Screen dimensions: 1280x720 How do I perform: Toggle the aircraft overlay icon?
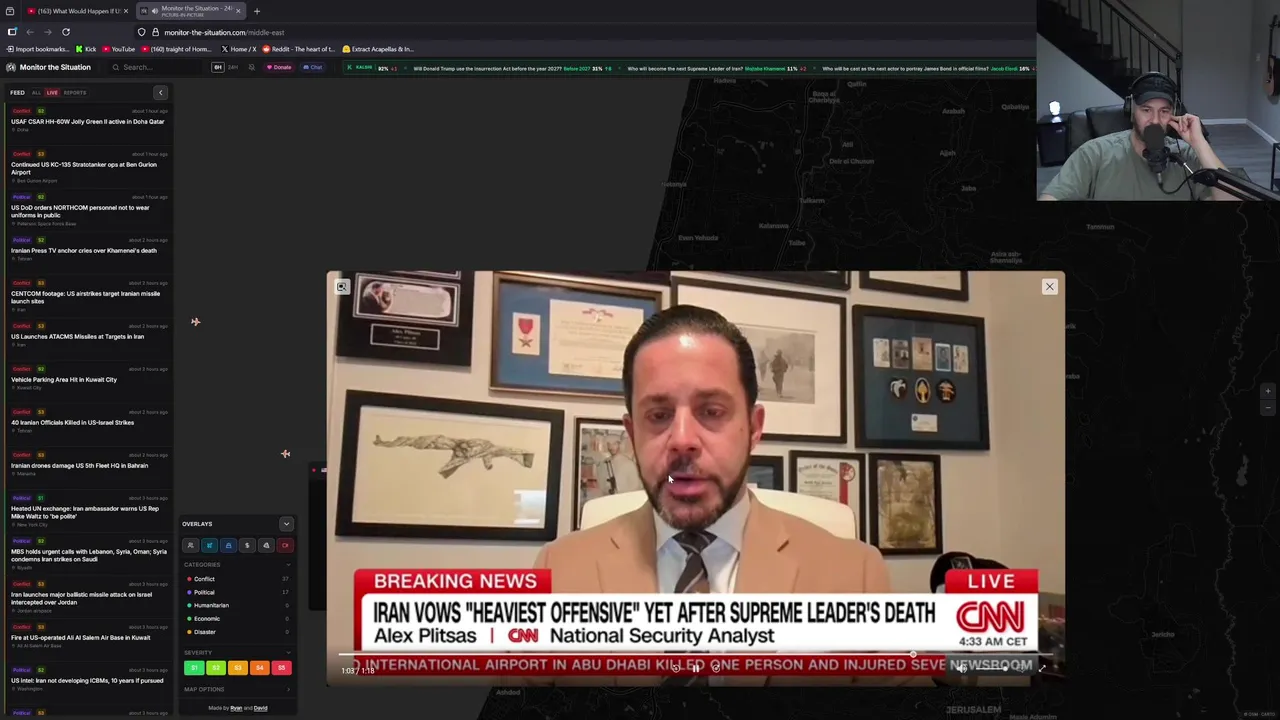209,545
